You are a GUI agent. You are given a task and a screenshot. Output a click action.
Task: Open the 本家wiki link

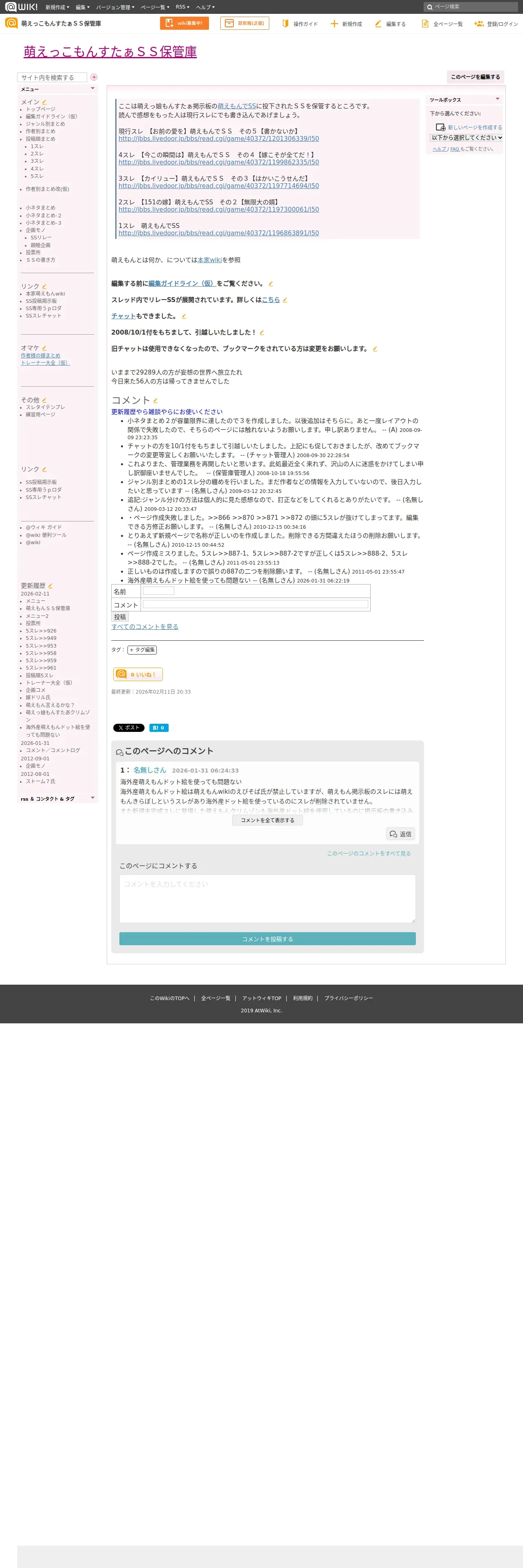pyautogui.click(x=209, y=260)
